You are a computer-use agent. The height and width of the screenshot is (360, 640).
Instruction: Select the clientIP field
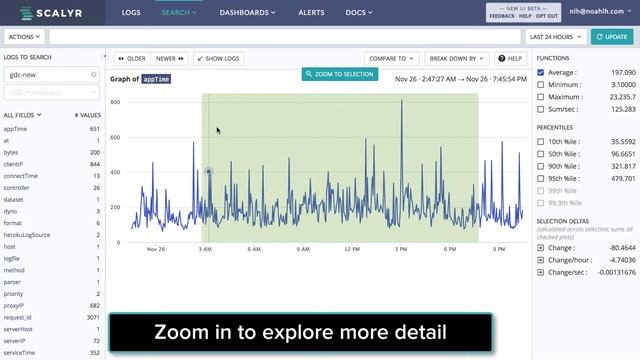[x=13, y=164]
